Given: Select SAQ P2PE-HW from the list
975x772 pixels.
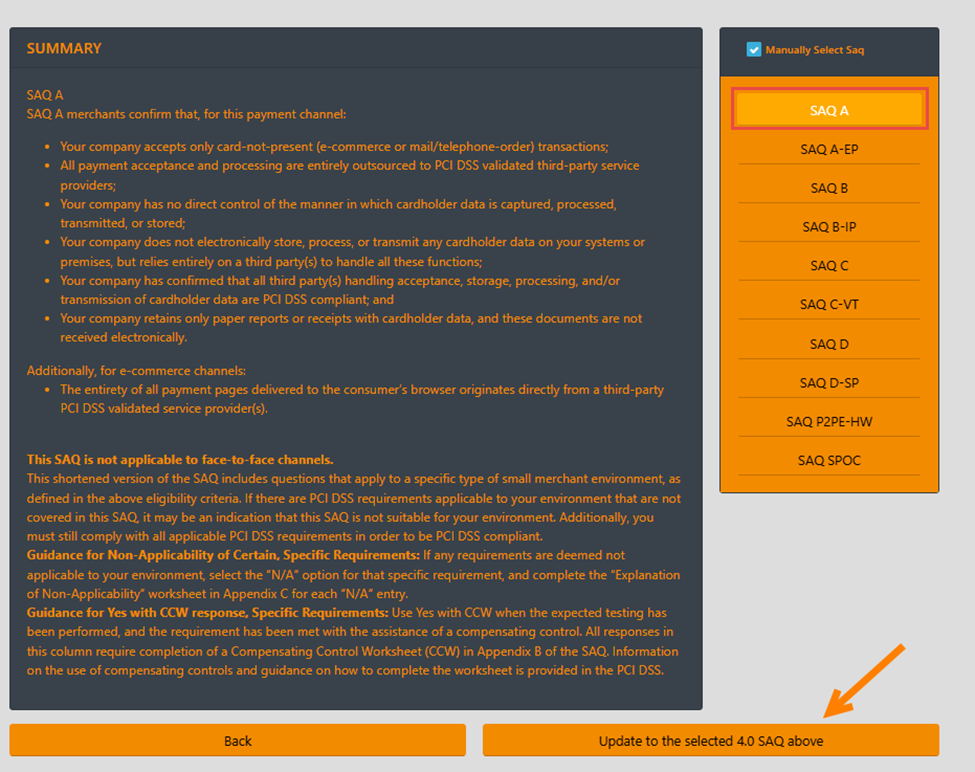Looking at the screenshot, I should pyautogui.click(x=829, y=422).
